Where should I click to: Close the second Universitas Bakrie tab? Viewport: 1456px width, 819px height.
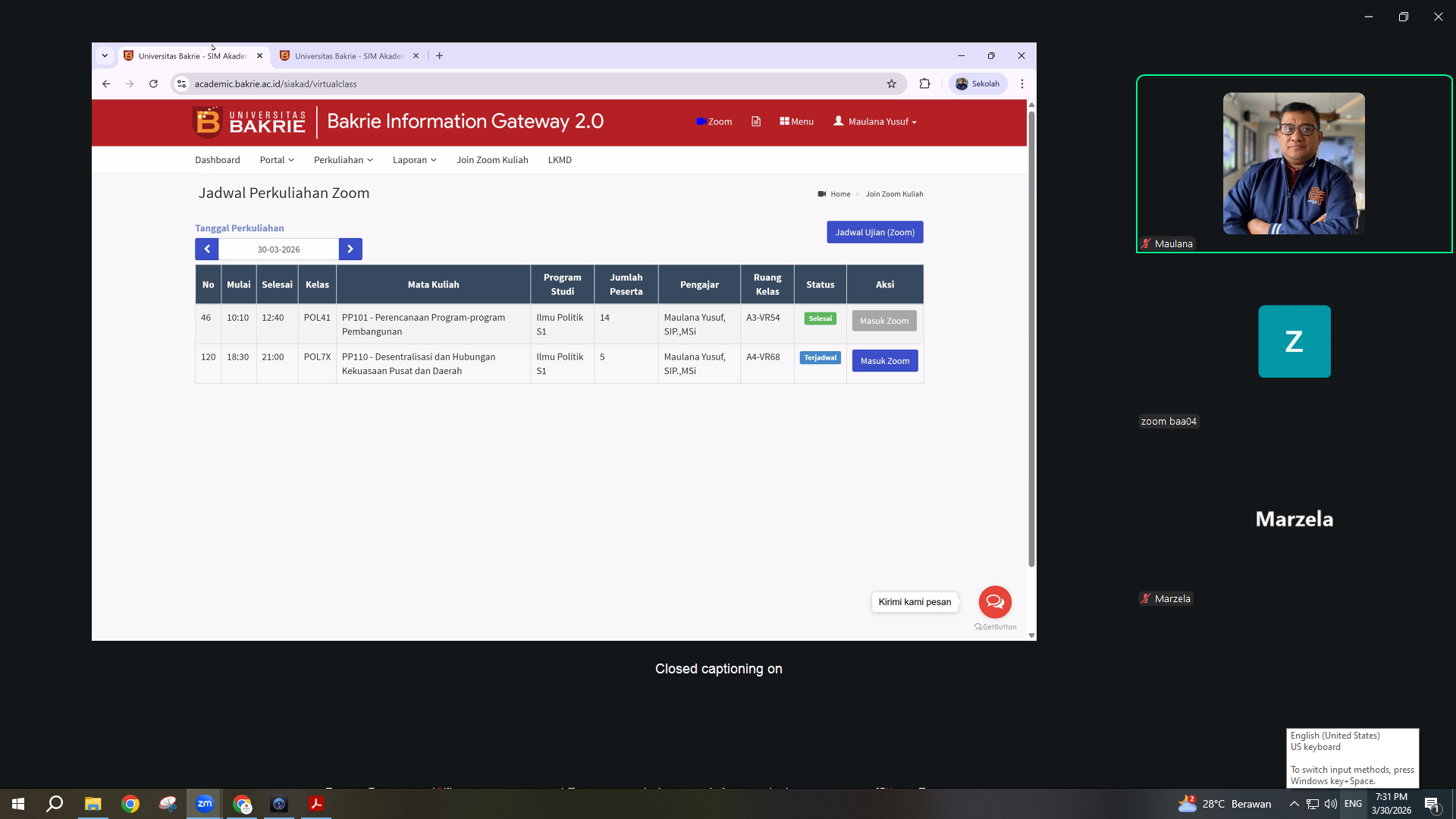(x=416, y=56)
